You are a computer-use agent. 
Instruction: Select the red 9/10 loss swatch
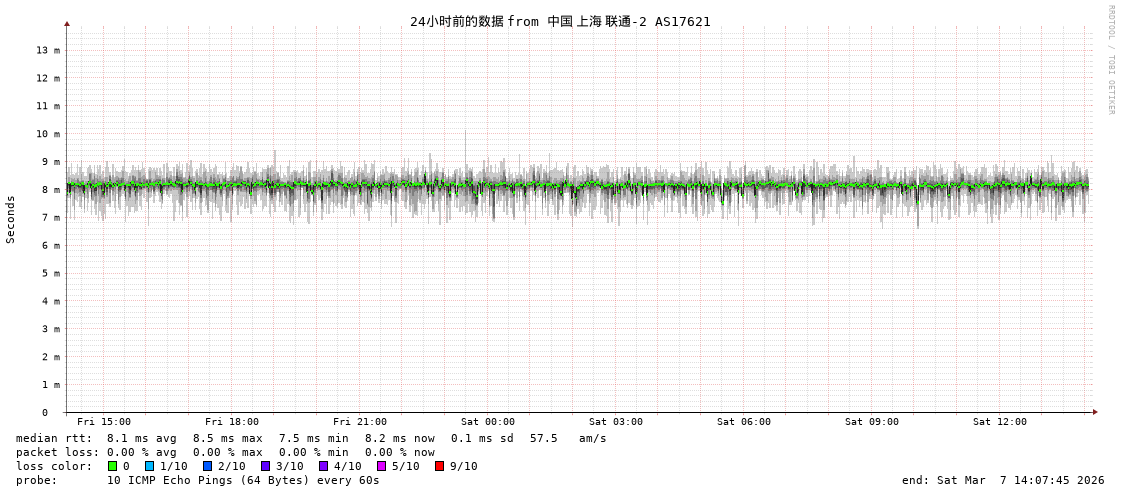click(x=439, y=466)
